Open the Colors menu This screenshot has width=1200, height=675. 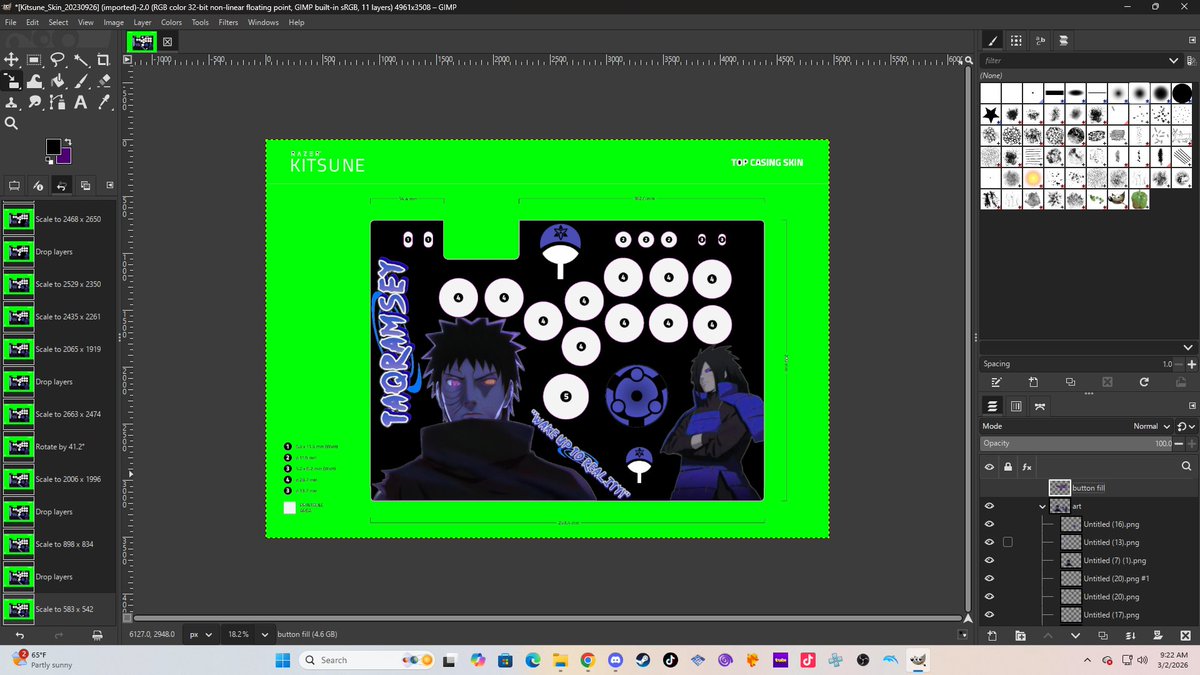[x=171, y=22]
